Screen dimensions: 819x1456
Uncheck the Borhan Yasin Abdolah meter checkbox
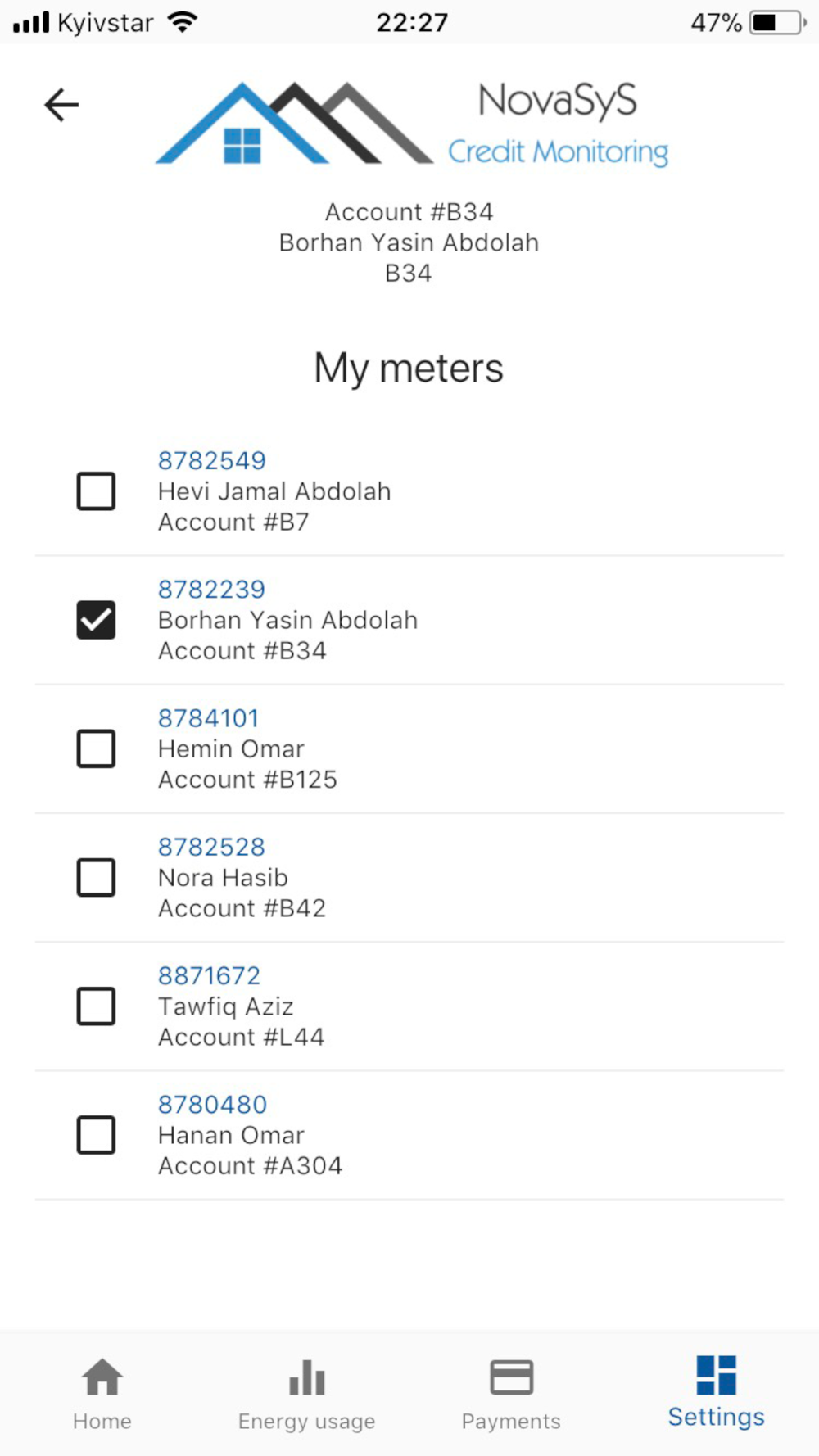[96, 620]
